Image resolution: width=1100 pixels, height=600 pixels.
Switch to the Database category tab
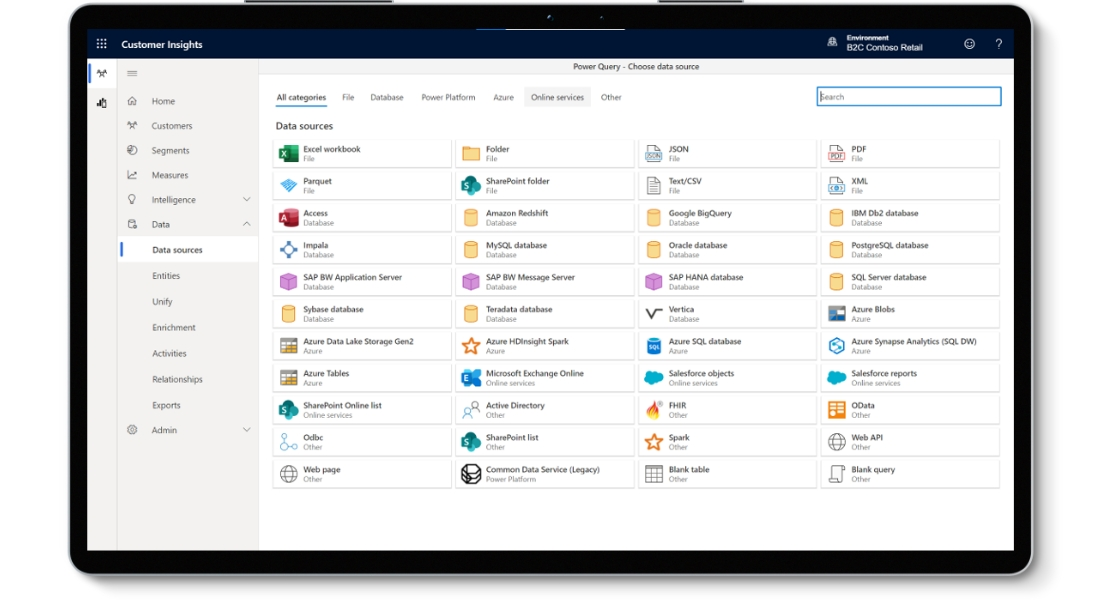[387, 97]
